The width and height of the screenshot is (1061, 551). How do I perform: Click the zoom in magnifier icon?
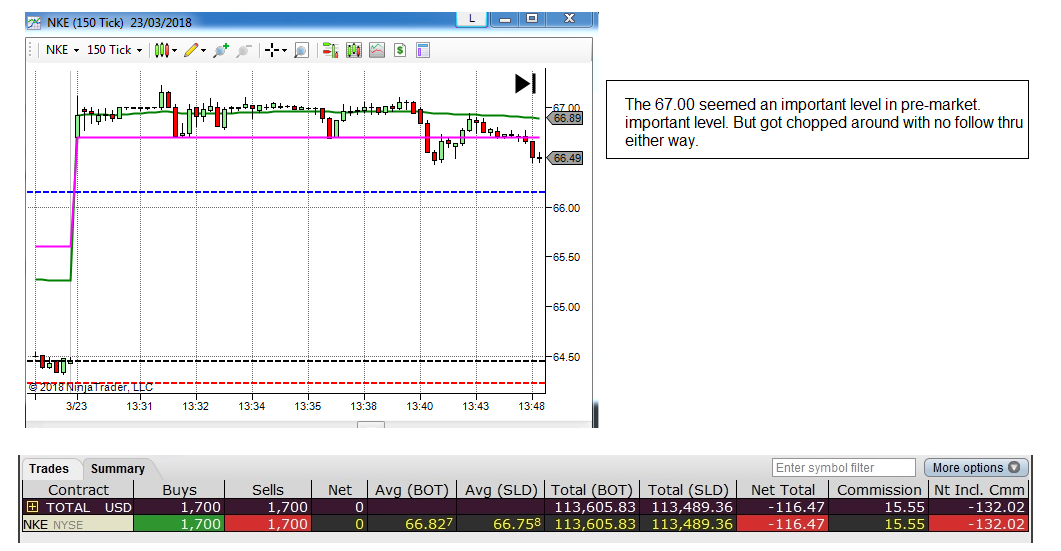[221, 50]
